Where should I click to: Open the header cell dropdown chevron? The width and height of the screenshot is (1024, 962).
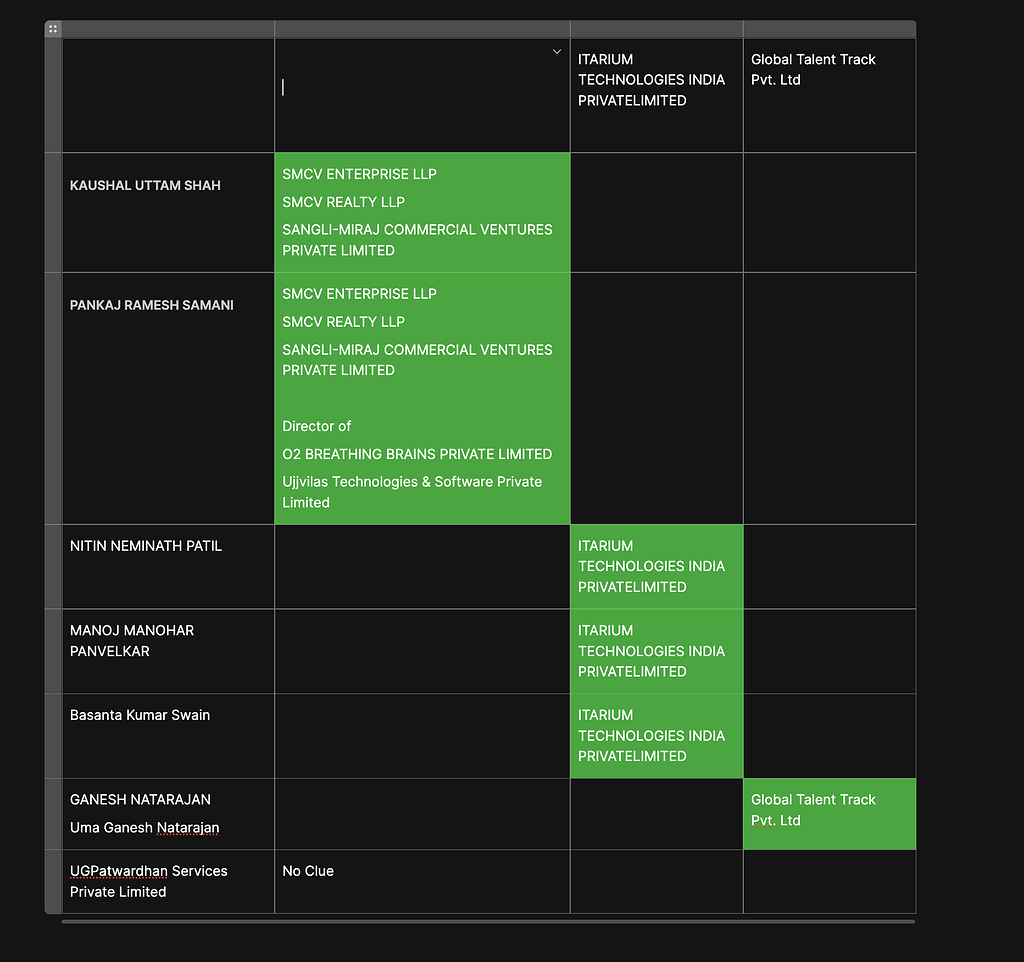click(x=557, y=52)
